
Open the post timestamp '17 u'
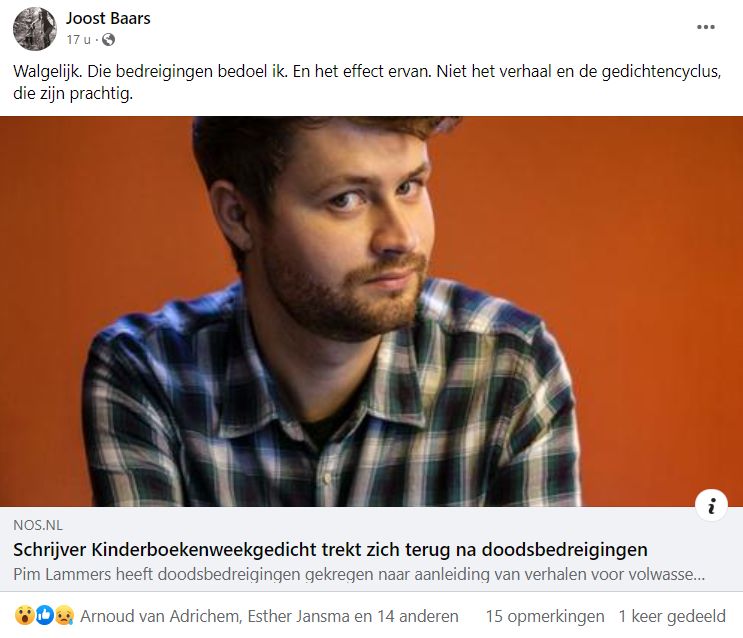click(78, 40)
